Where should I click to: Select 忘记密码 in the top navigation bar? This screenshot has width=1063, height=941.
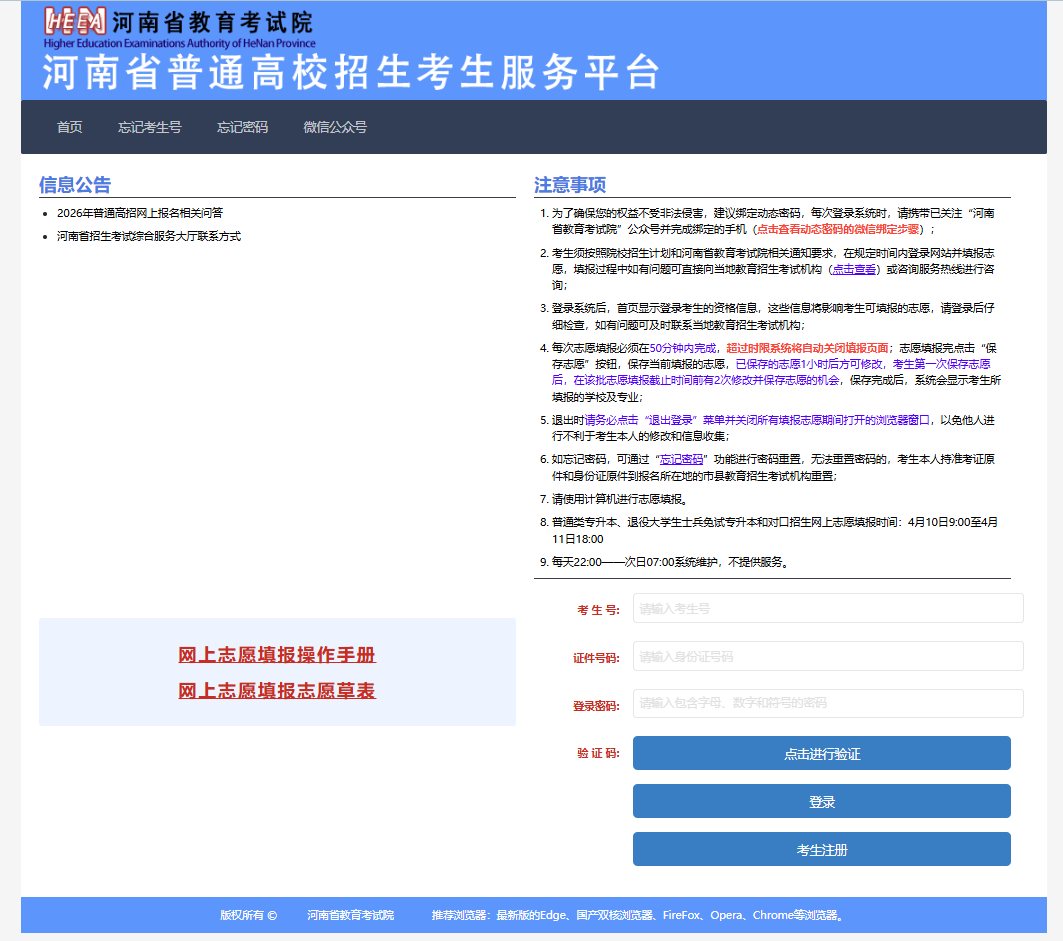242,127
